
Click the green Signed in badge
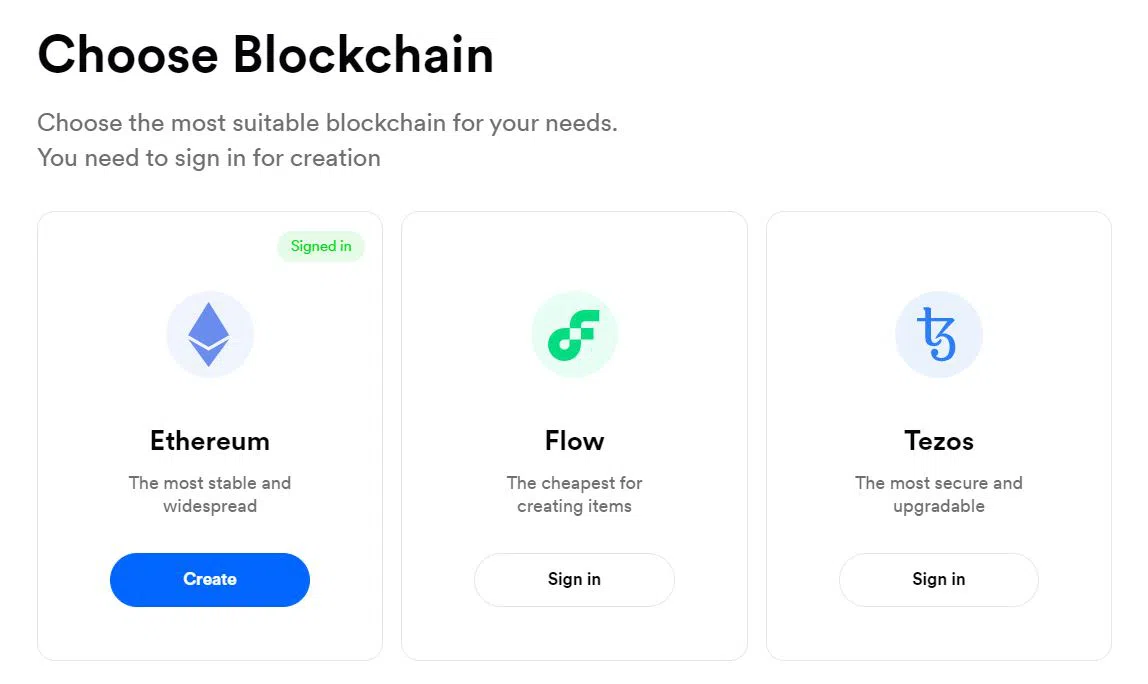click(x=321, y=246)
